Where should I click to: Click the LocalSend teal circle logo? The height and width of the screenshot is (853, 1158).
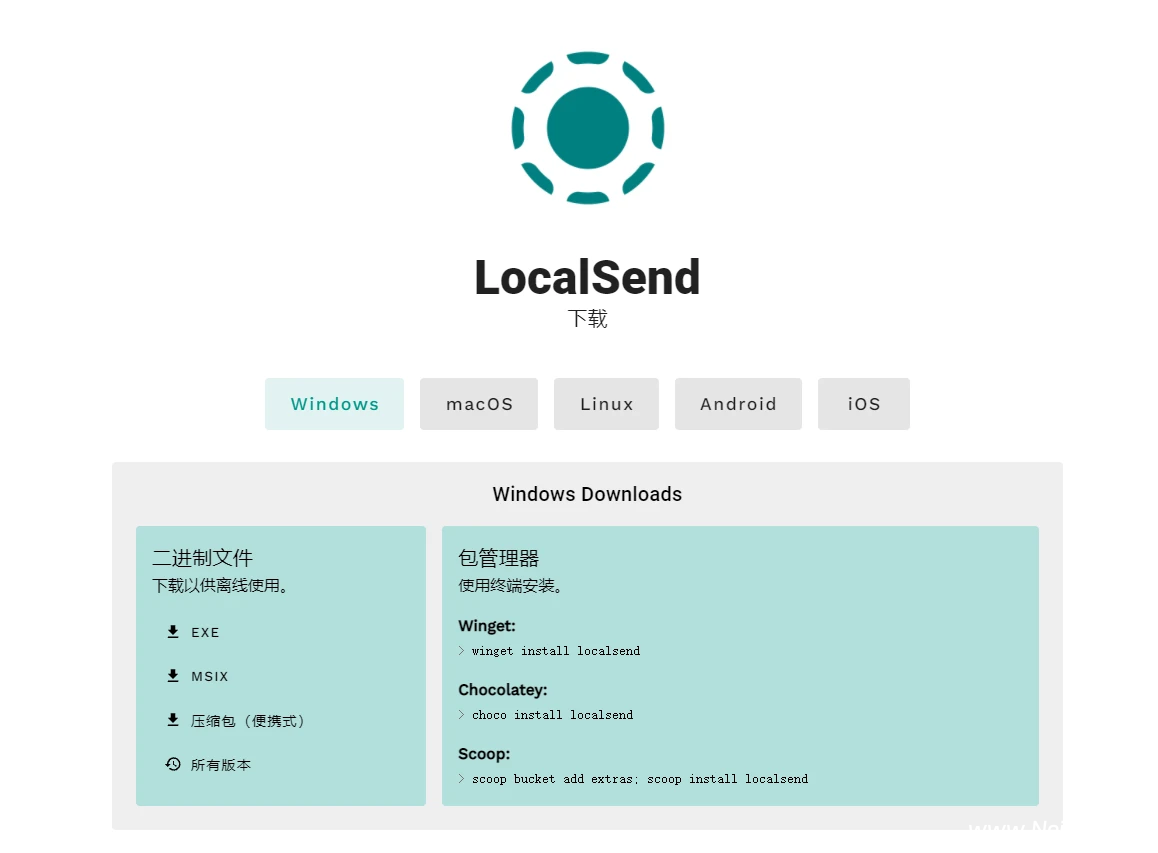pos(587,128)
